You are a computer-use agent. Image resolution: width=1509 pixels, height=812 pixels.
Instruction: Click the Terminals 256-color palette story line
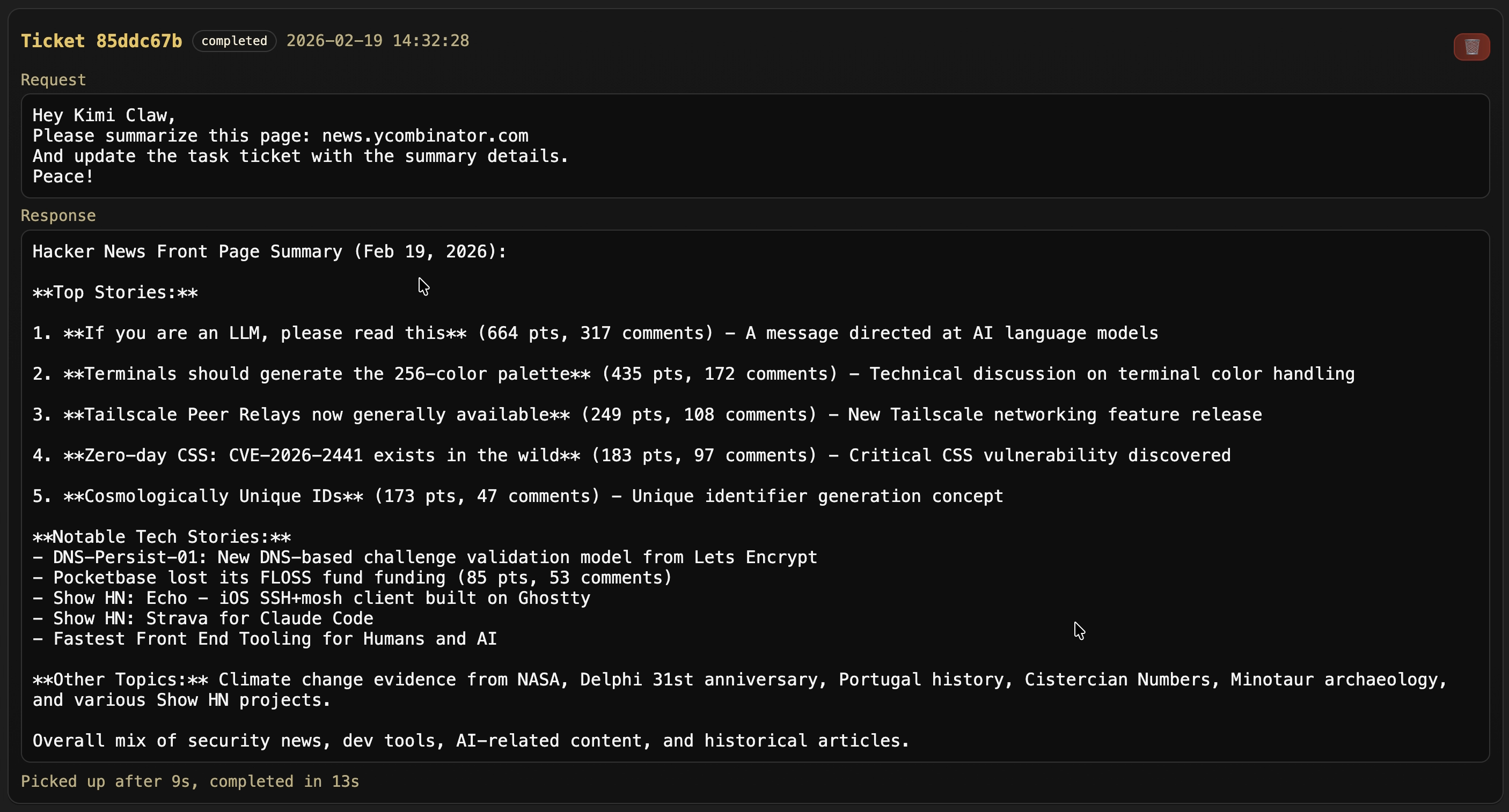pyautogui.click(x=693, y=373)
